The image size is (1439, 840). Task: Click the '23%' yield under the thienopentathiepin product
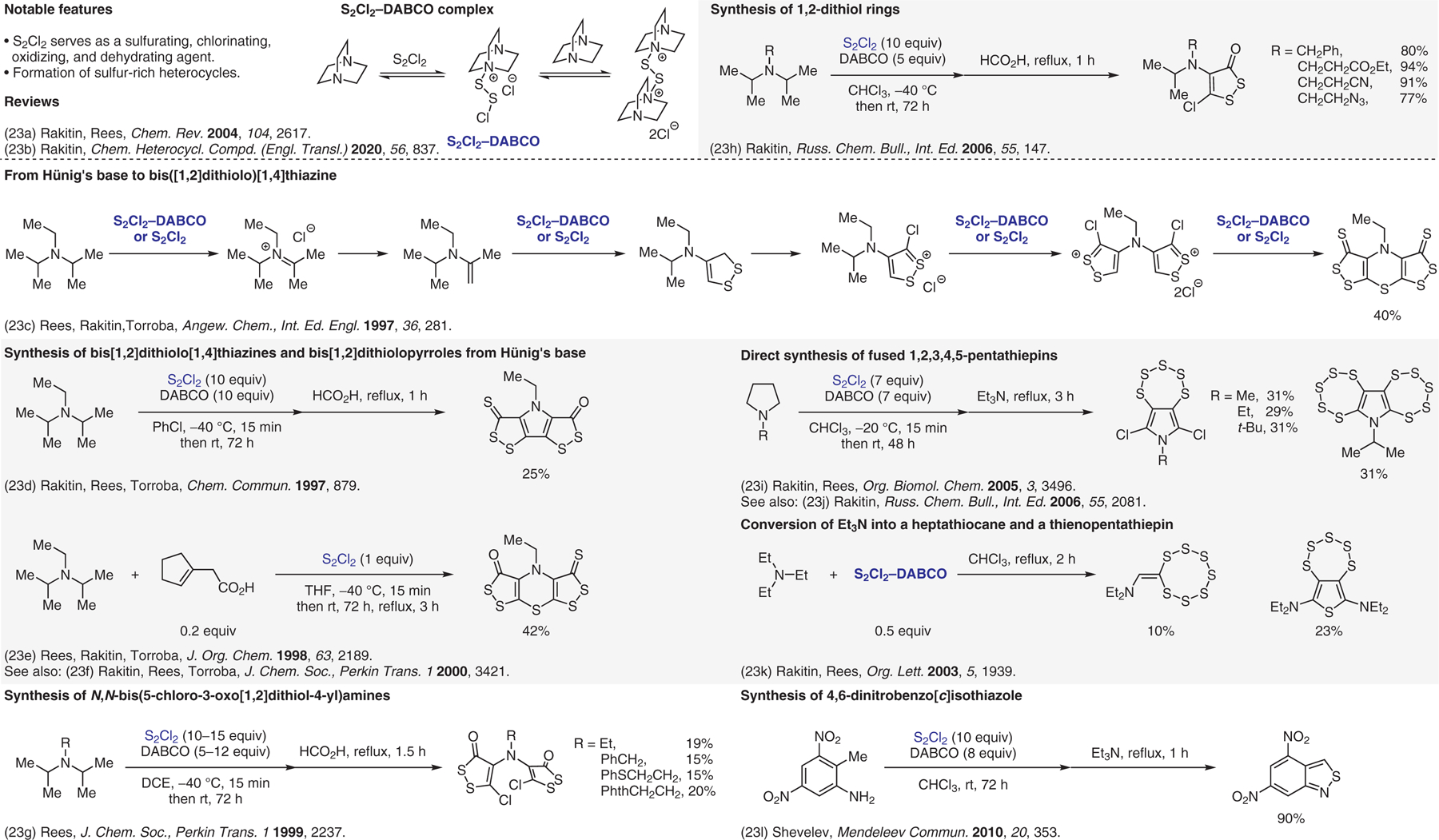click(1329, 631)
